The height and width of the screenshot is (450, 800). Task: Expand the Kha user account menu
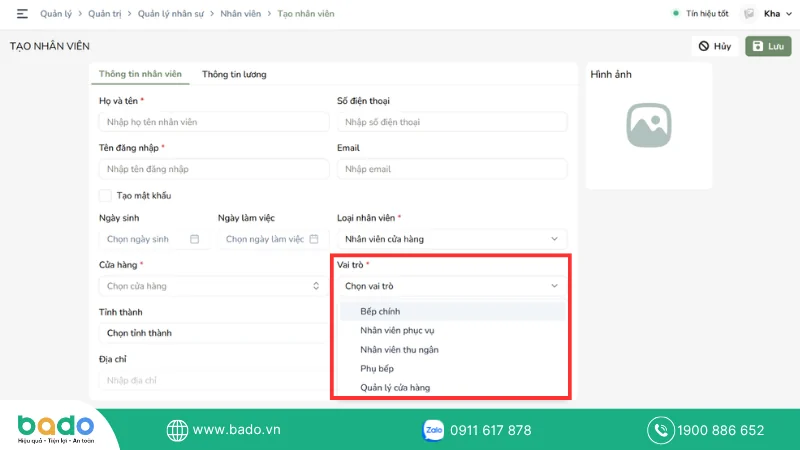pos(778,14)
